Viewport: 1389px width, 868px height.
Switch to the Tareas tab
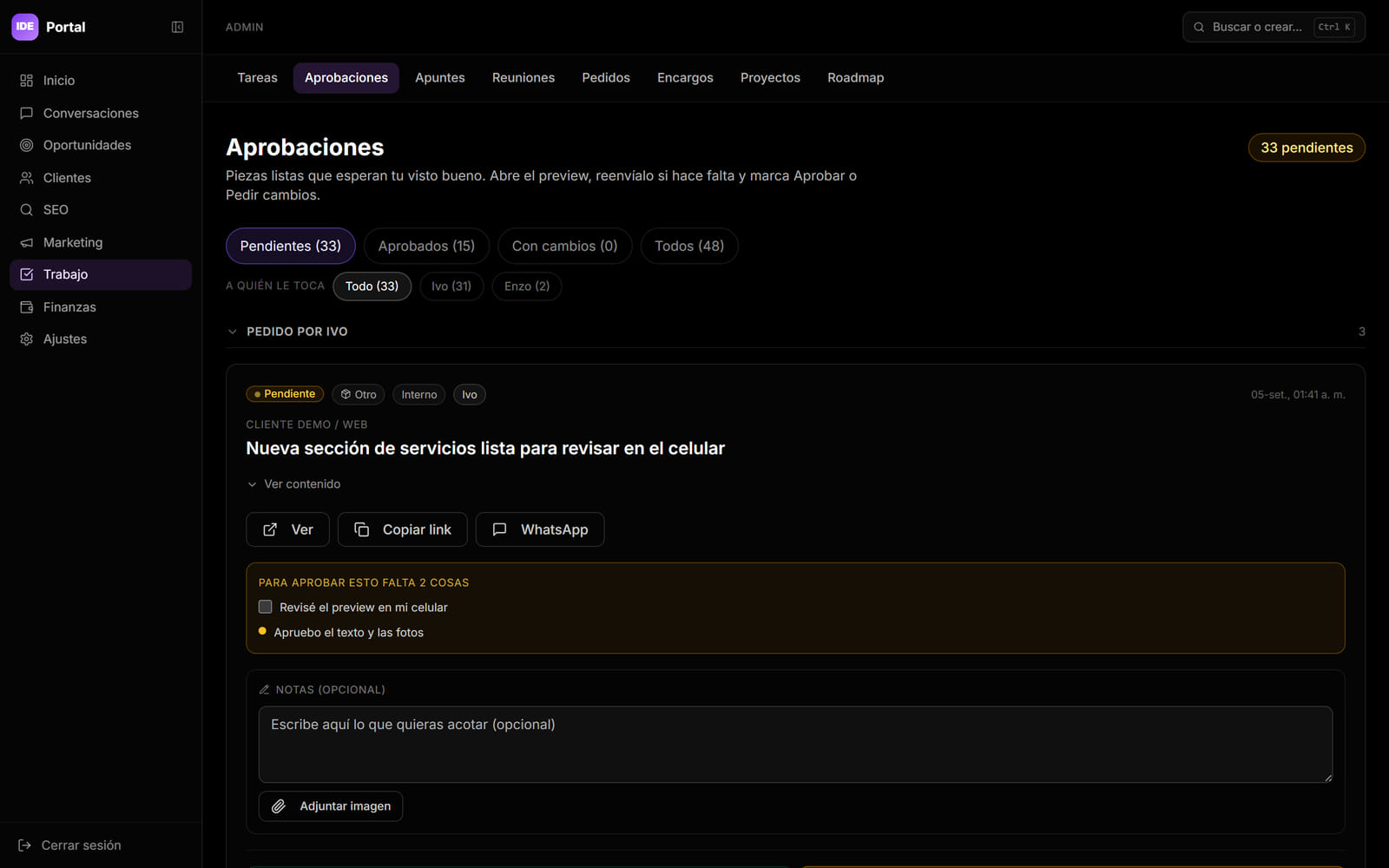coord(258,78)
